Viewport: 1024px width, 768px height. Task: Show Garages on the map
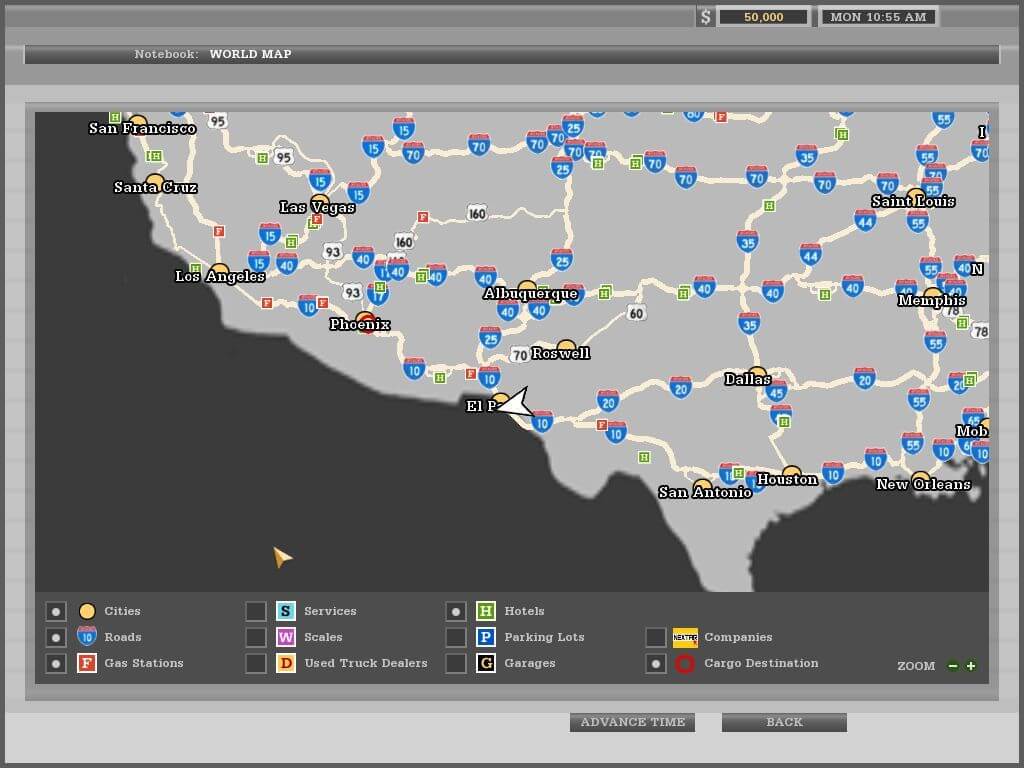[x=456, y=663]
